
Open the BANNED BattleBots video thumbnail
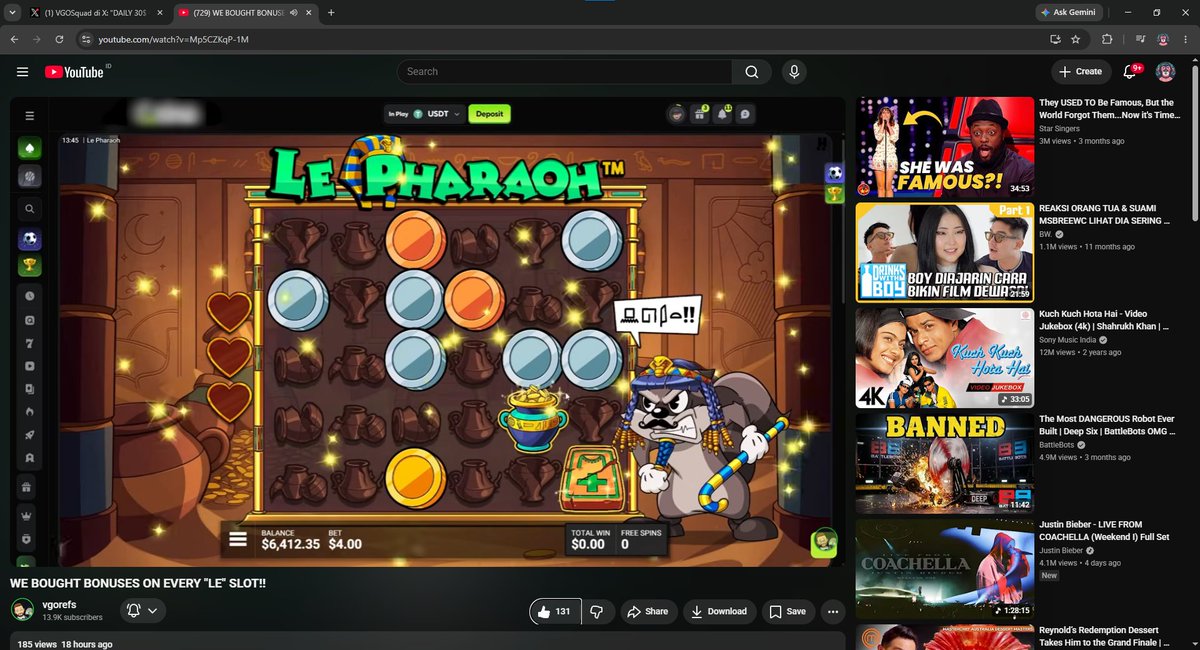point(944,464)
